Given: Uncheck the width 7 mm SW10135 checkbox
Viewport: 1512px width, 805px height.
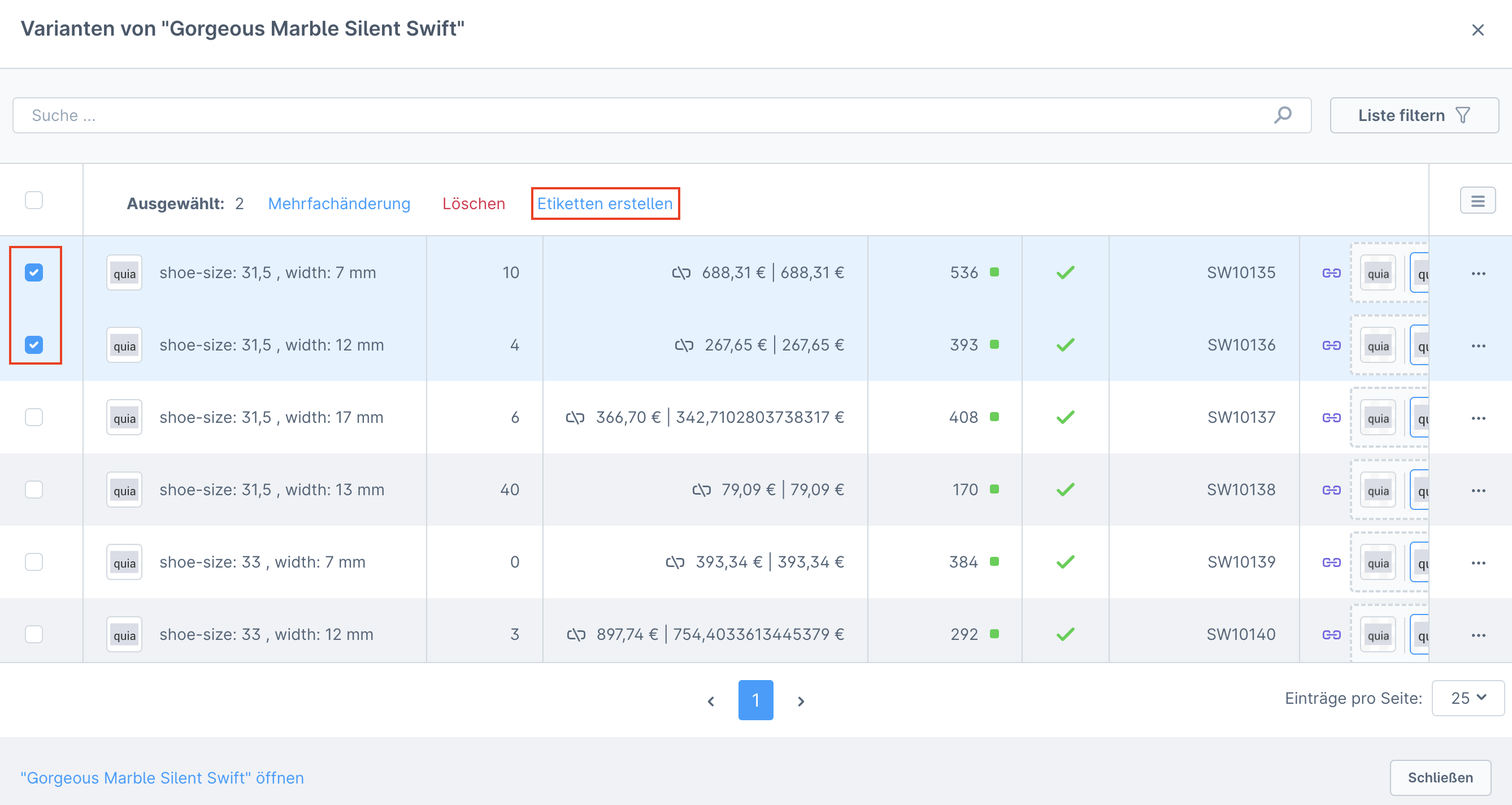Looking at the screenshot, I should 34,272.
